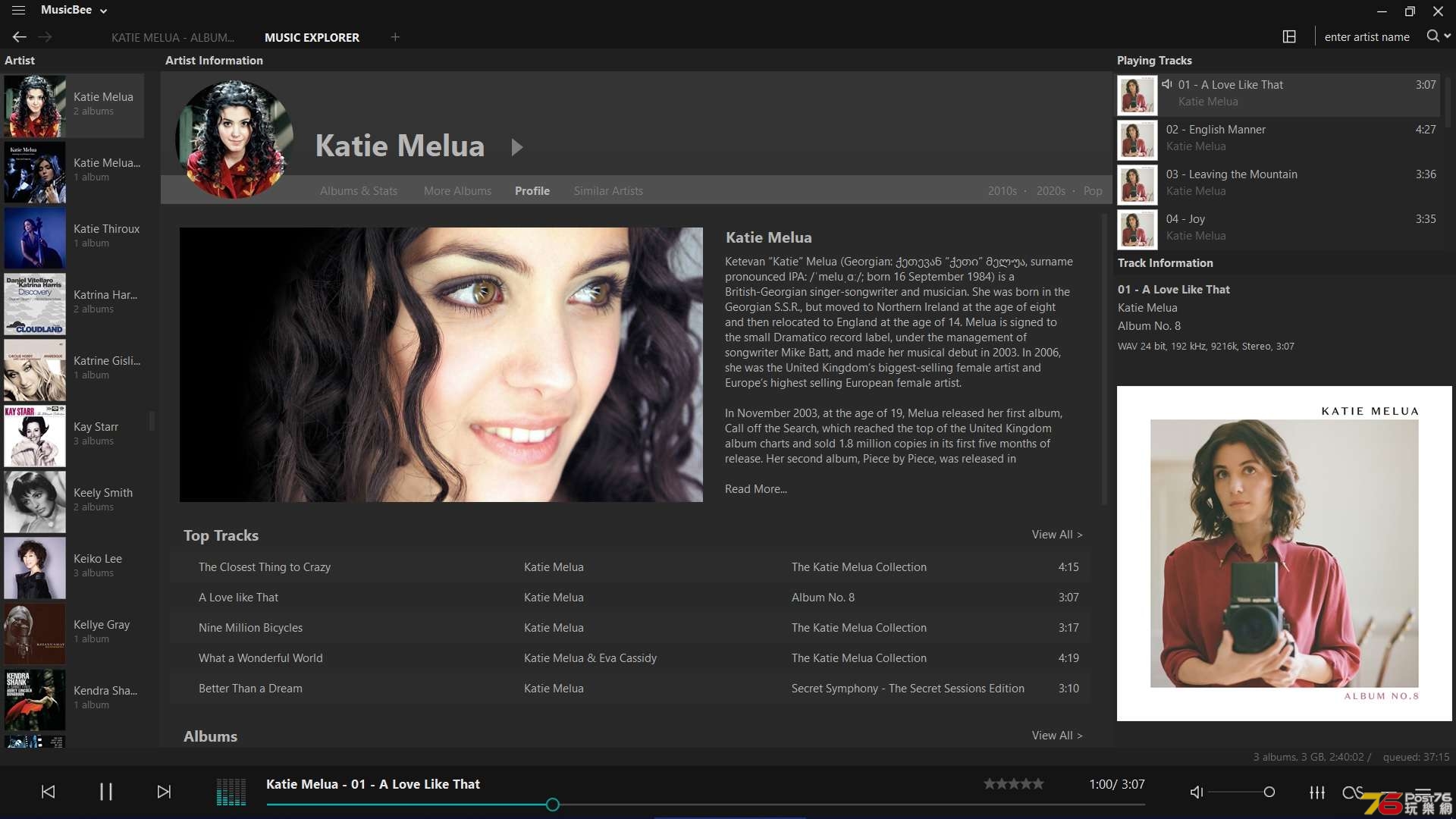The image size is (1456, 819).
Task: Select The Closest Thing to Crazy track
Action: point(630,567)
